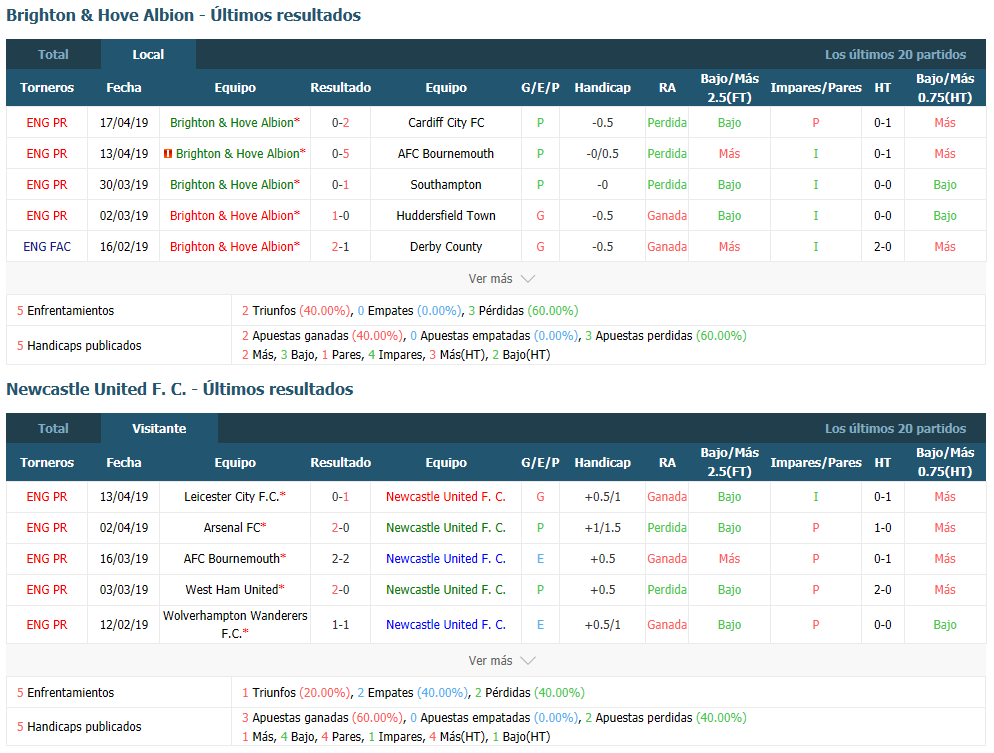Click the date 03/03/19

tap(124, 590)
